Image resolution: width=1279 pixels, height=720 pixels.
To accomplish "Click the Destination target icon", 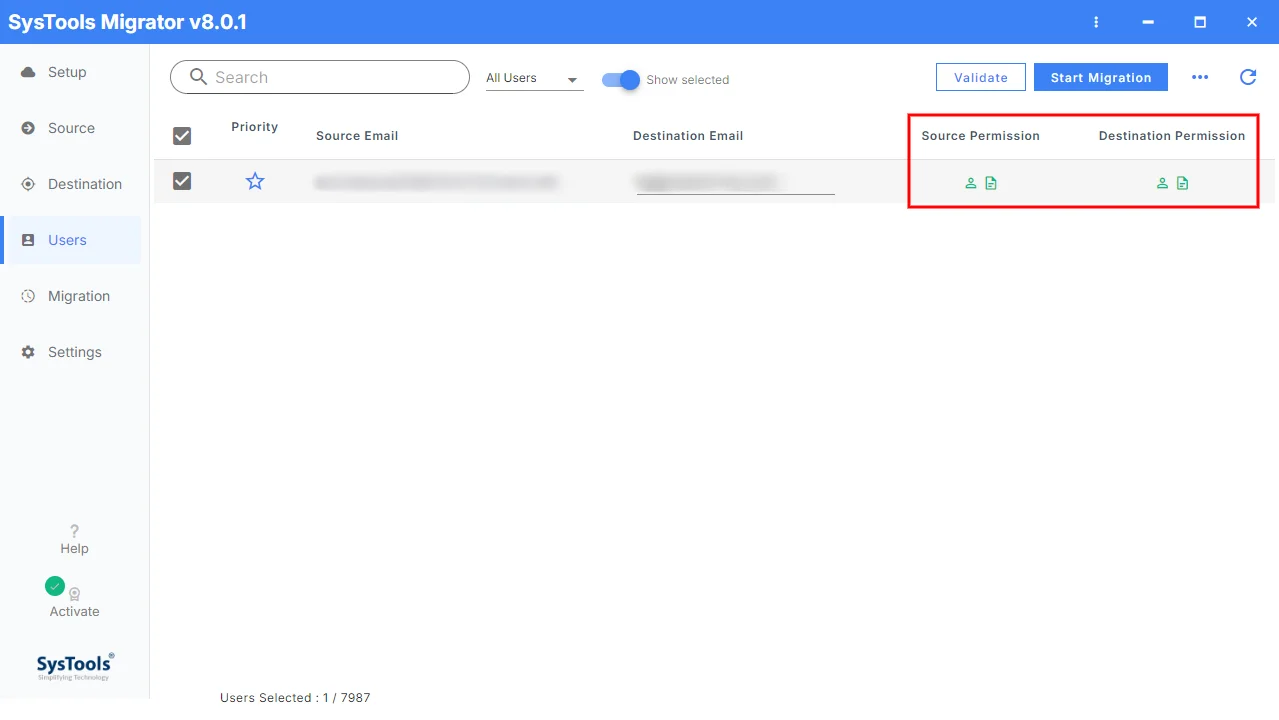I will click(28, 184).
